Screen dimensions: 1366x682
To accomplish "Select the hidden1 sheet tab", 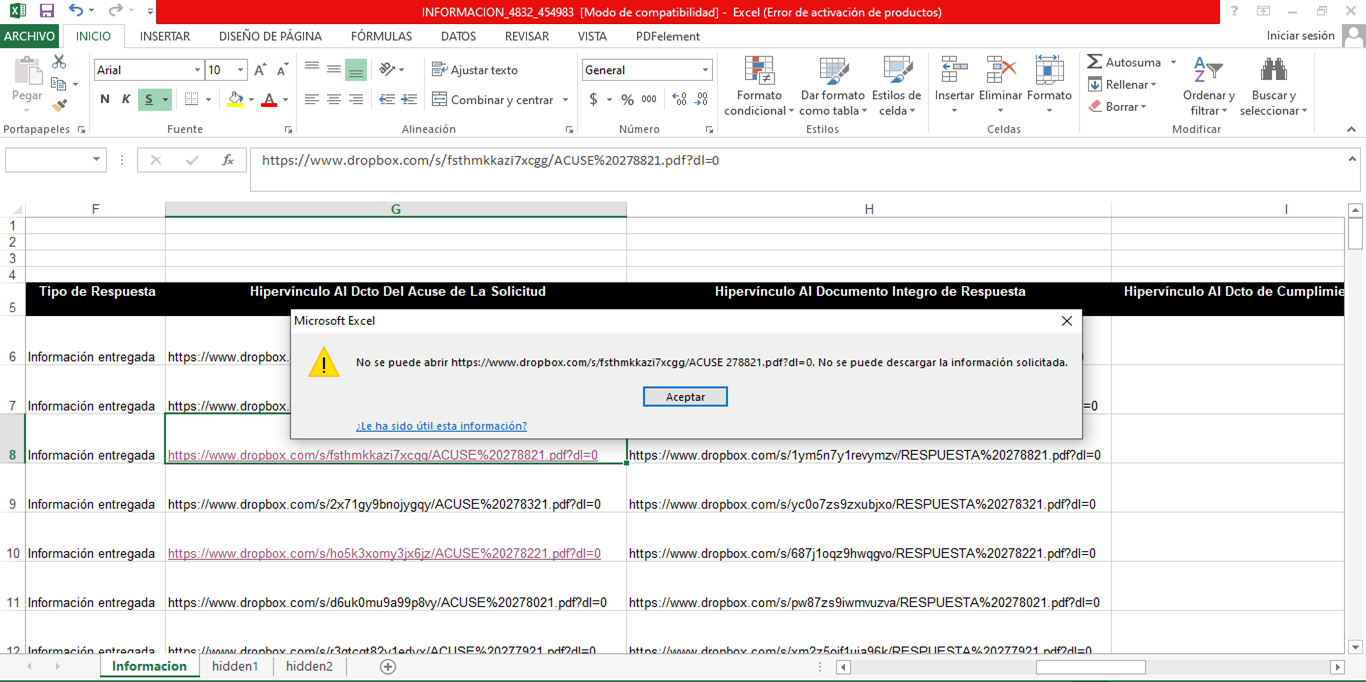I will tap(235, 666).
